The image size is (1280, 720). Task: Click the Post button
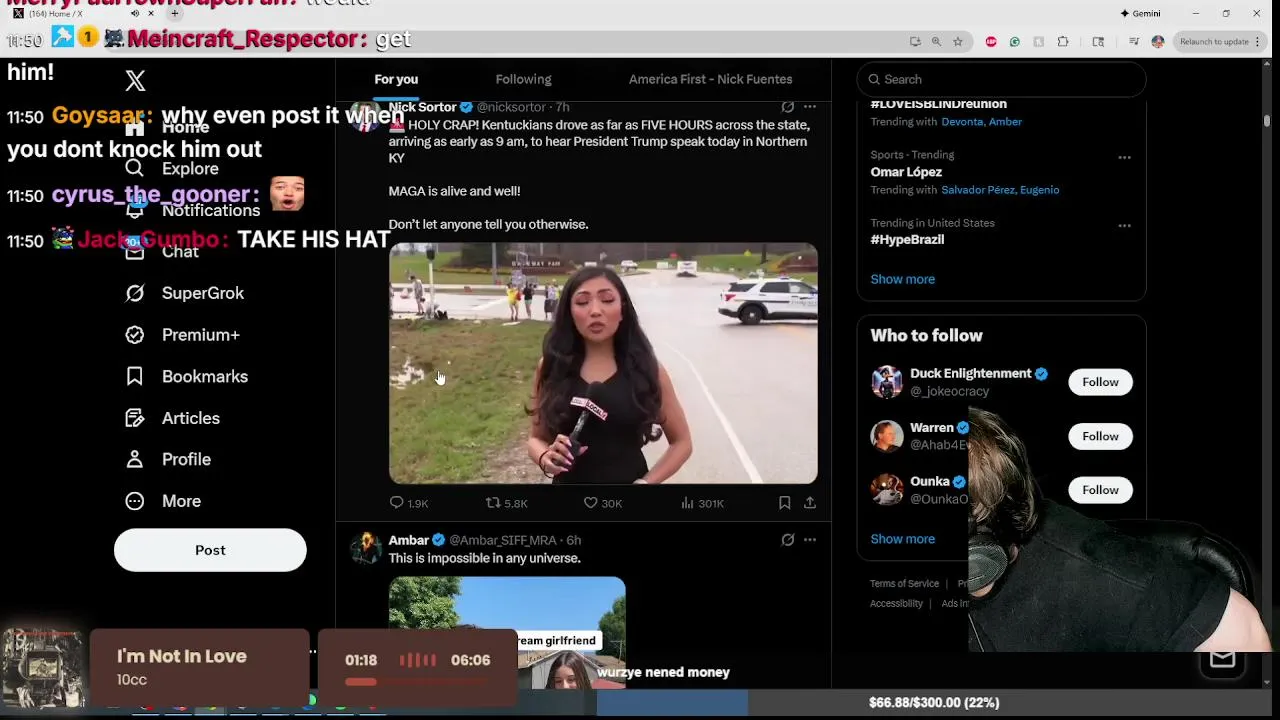click(210, 550)
